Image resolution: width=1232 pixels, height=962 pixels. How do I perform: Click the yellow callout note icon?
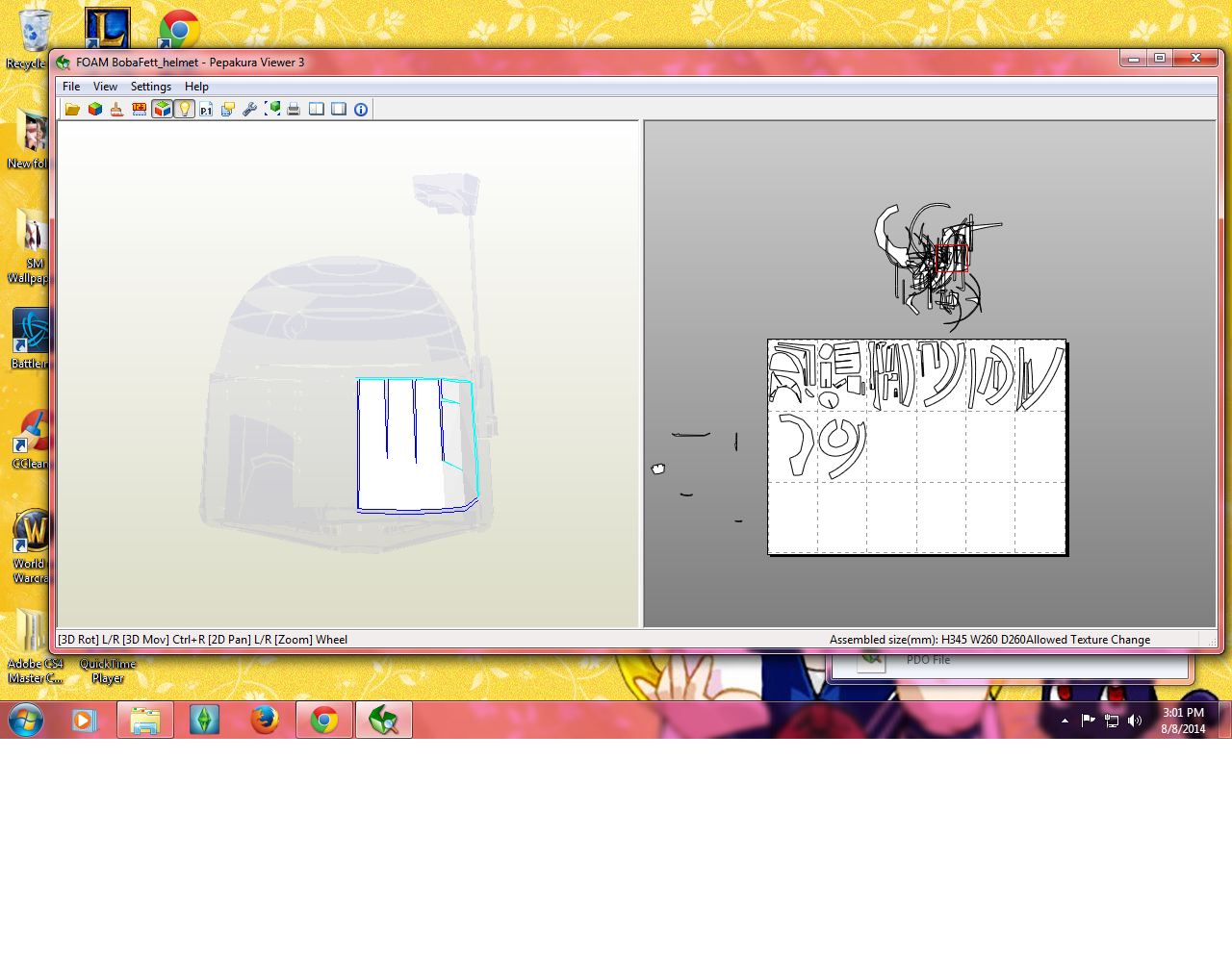(x=228, y=110)
